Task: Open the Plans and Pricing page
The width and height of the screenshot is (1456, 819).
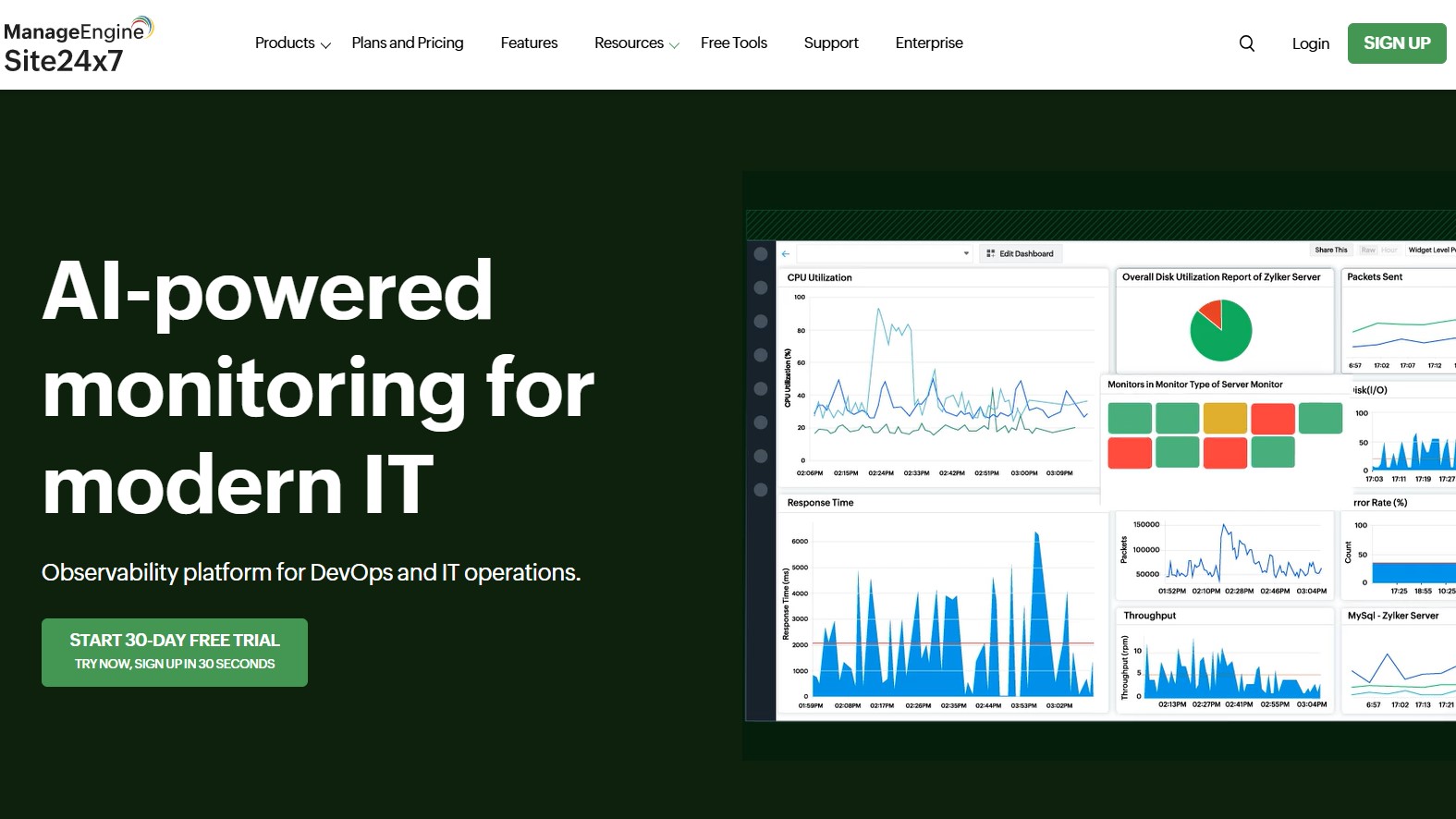Action: [408, 43]
